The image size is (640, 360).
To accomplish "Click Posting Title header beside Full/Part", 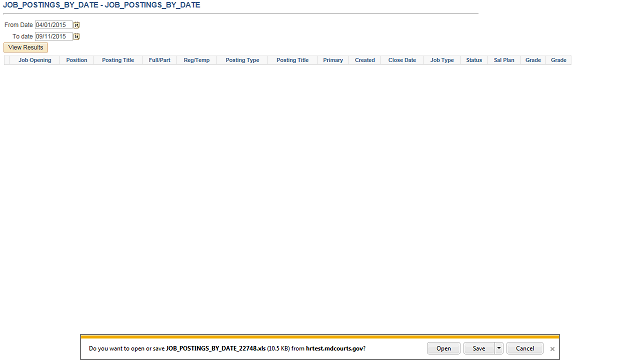I will [118, 60].
